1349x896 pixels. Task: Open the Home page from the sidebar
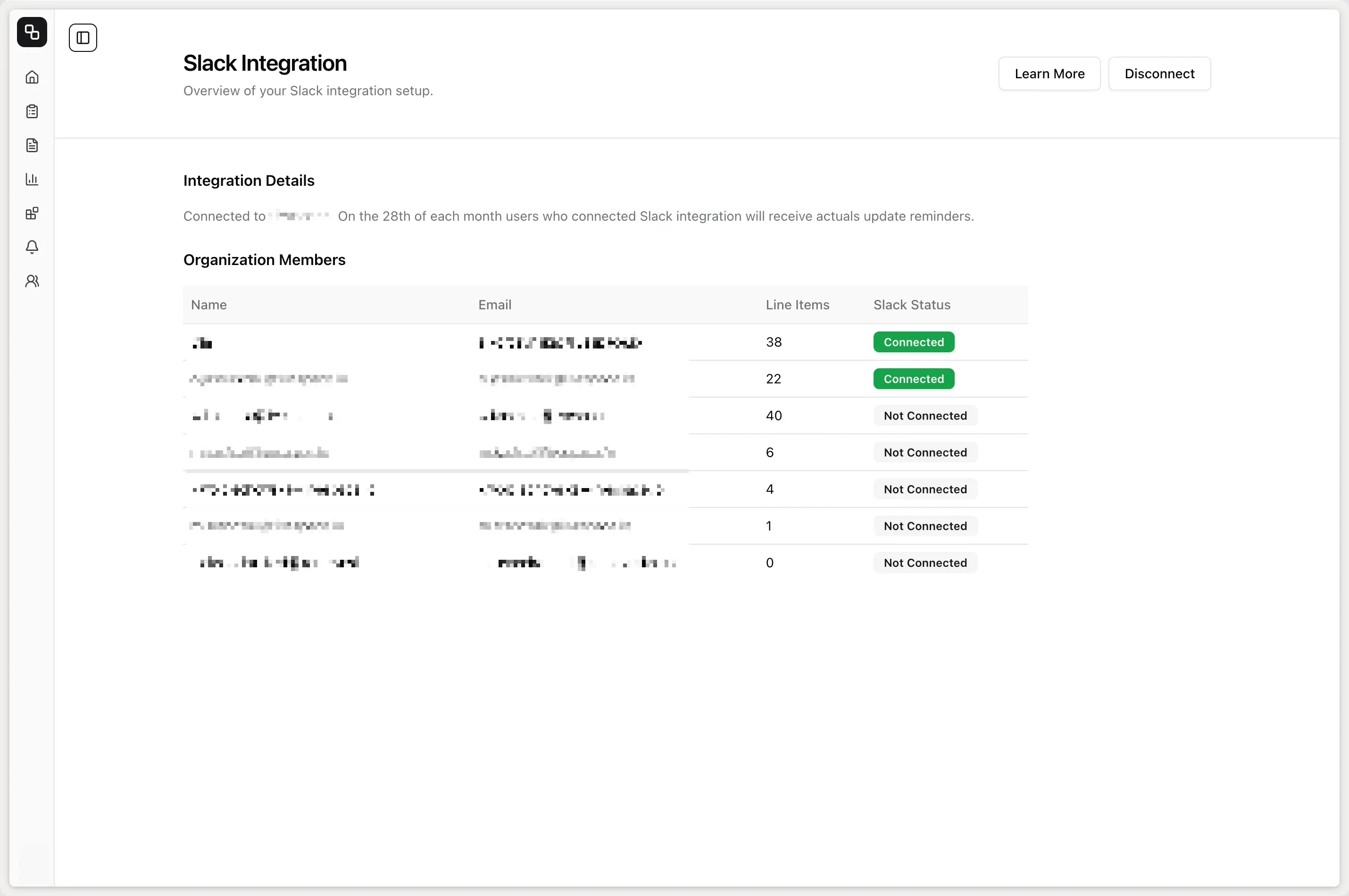point(32,76)
